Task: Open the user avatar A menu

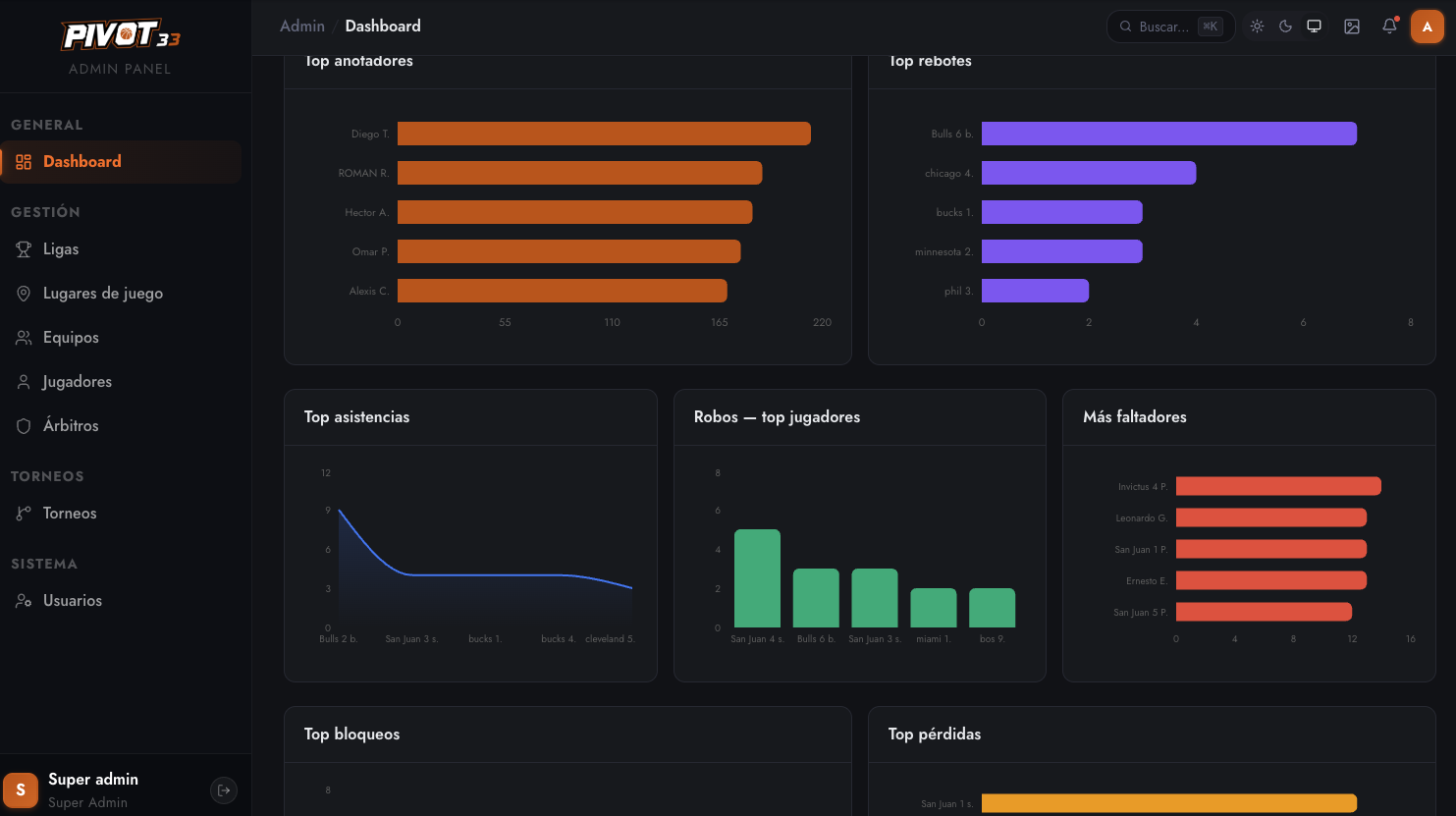Action: tap(1428, 27)
